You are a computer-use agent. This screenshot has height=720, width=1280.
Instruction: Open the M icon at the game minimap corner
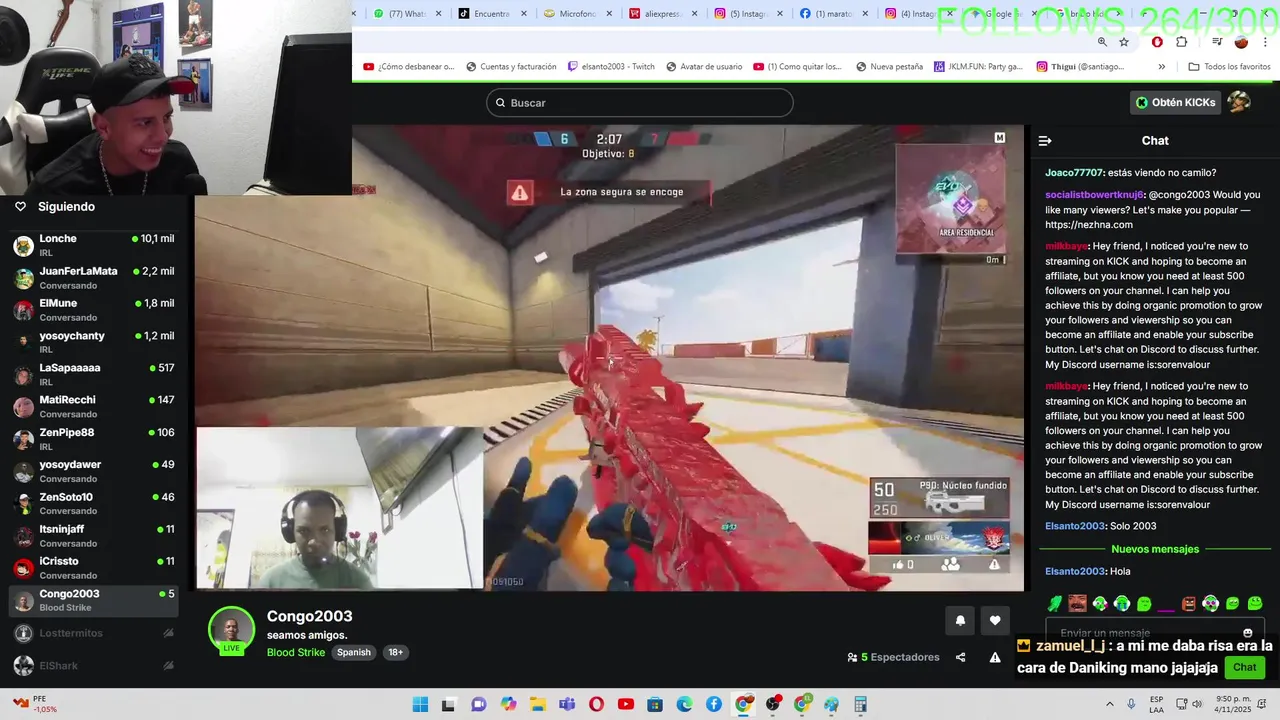tap(999, 138)
